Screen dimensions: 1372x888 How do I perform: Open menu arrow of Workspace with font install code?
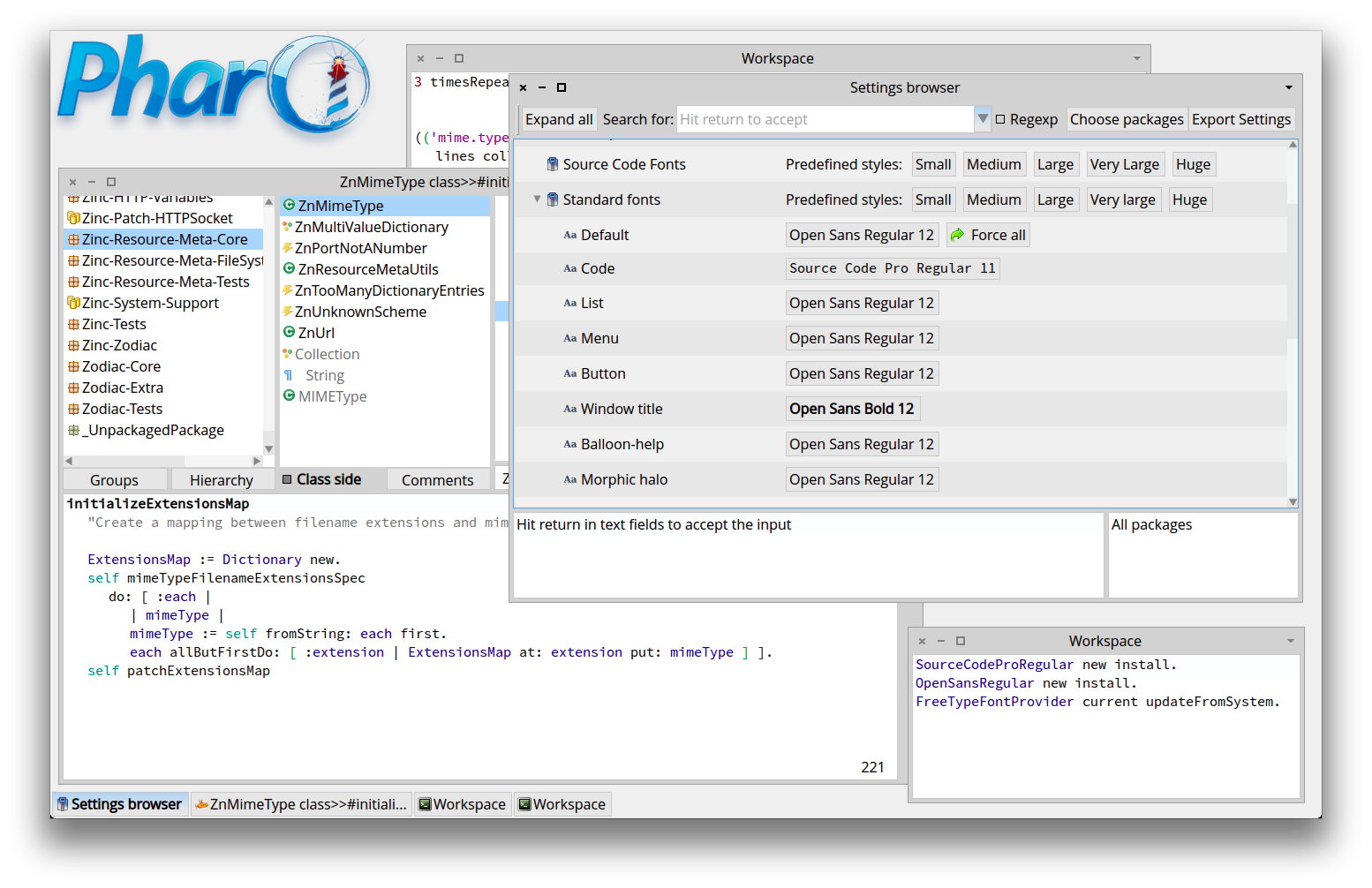(x=1291, y=641)
